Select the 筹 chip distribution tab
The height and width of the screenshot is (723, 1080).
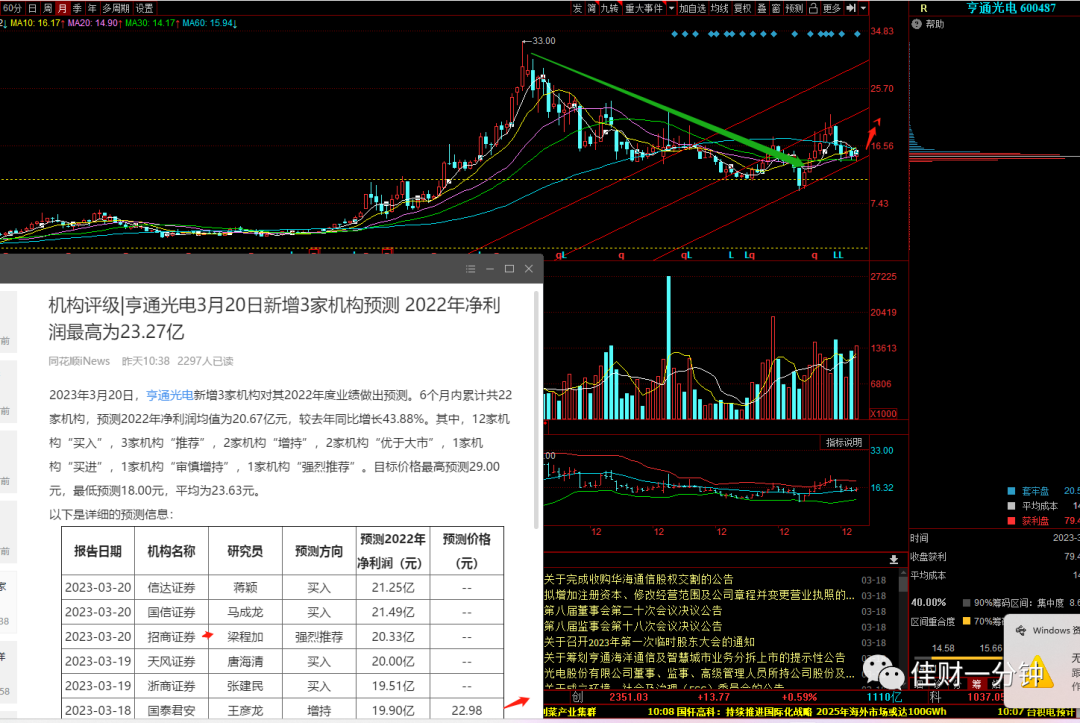pyautogui.click(x=976, y=684)
